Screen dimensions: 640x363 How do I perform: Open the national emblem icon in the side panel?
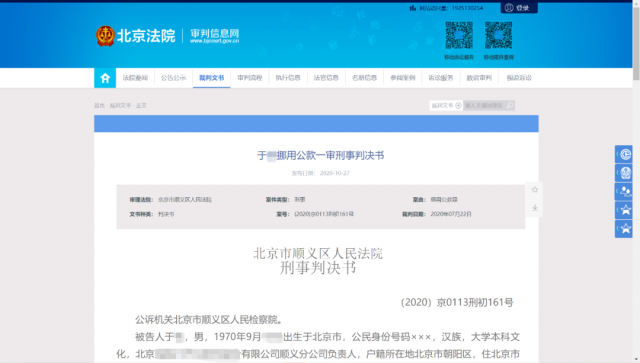624,172
